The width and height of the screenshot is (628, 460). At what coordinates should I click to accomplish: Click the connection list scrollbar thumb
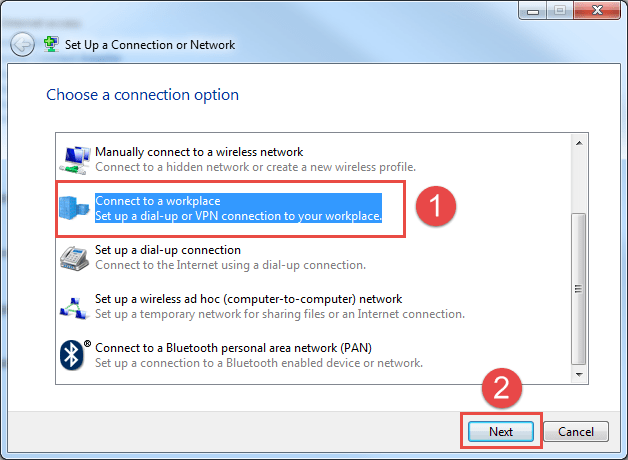[578, 289]
